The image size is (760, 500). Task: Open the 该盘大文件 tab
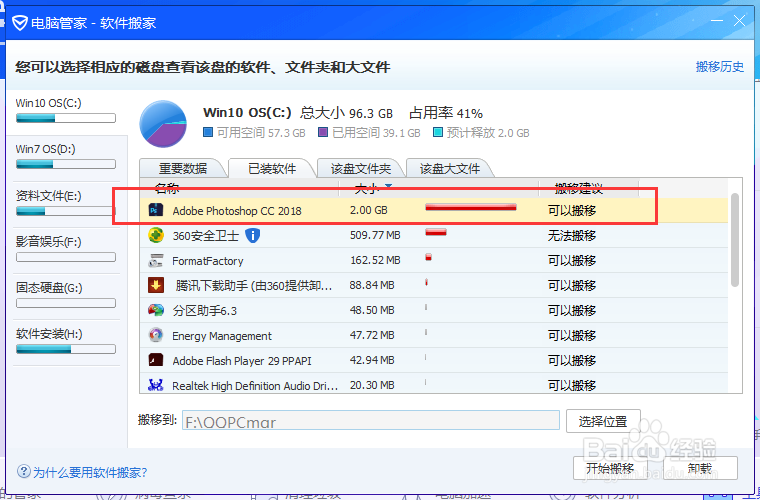point(450,168)
